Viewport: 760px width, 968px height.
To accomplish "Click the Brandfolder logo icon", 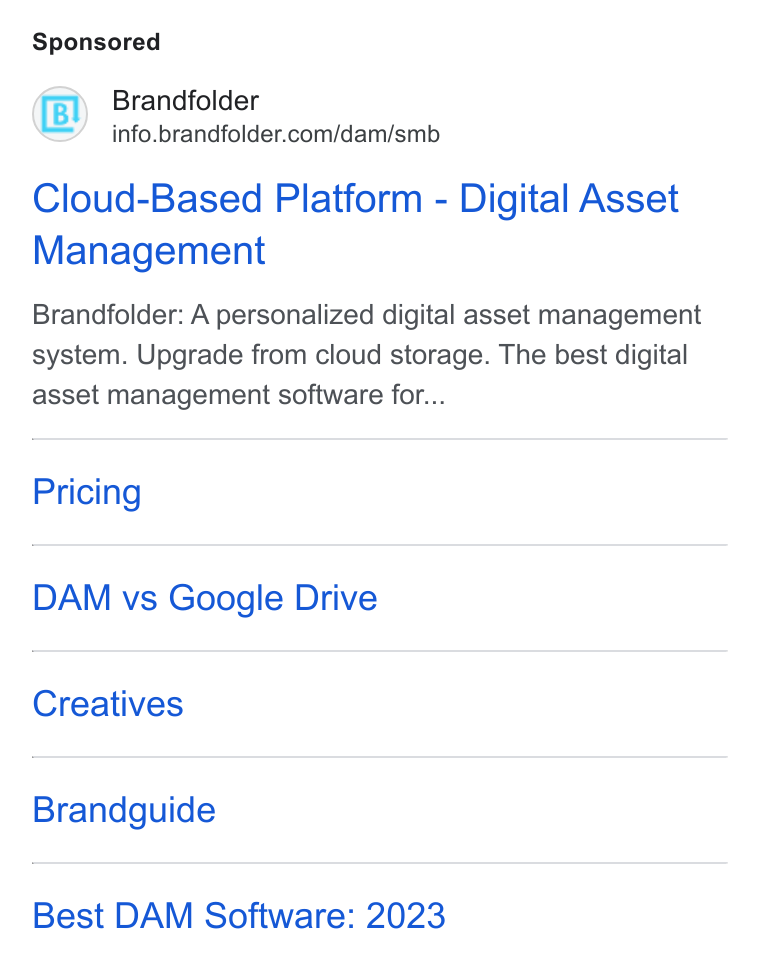I will click(x=60, y=114).
